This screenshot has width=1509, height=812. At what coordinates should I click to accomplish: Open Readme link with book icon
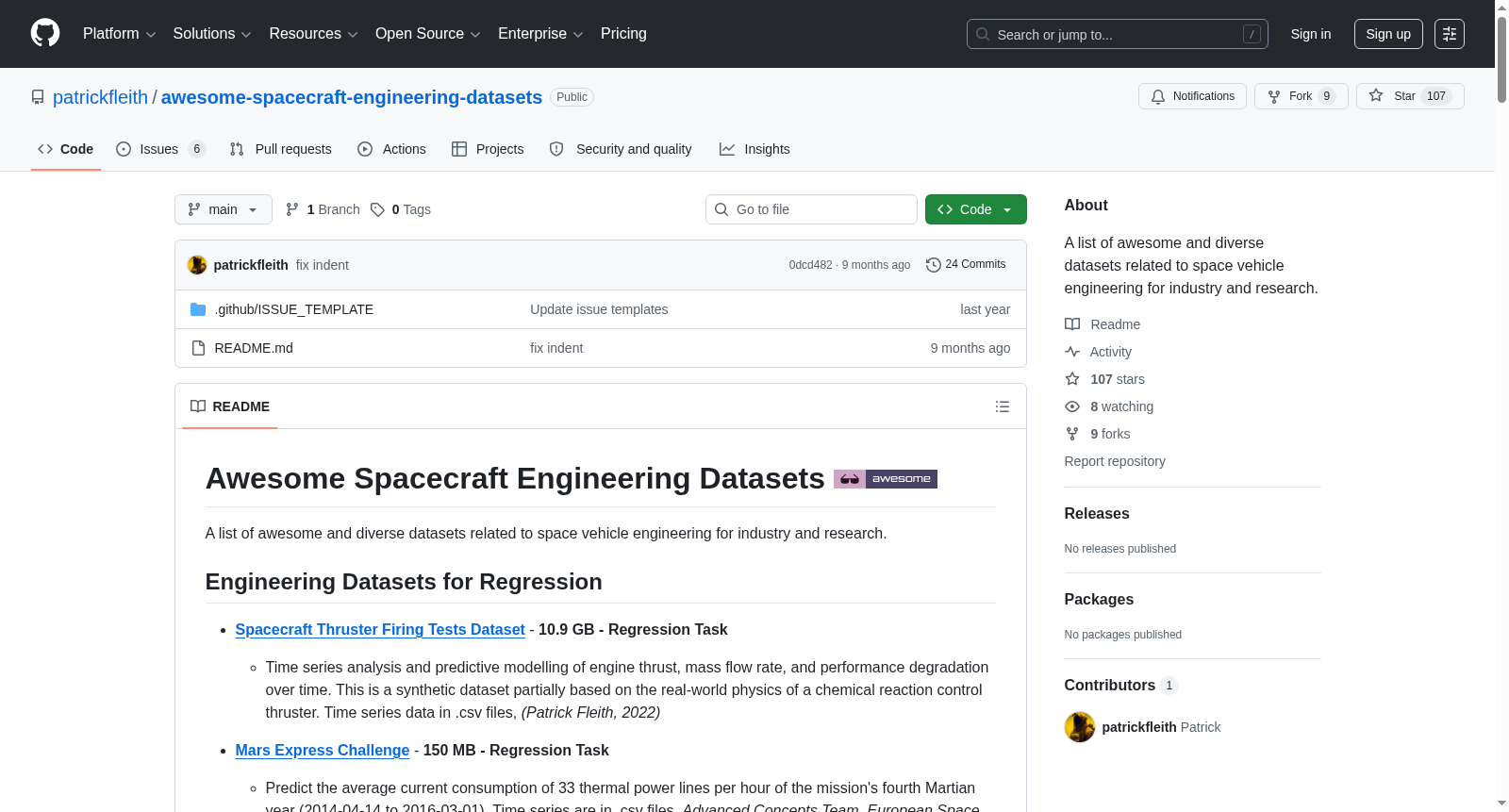click(1103, 324)
